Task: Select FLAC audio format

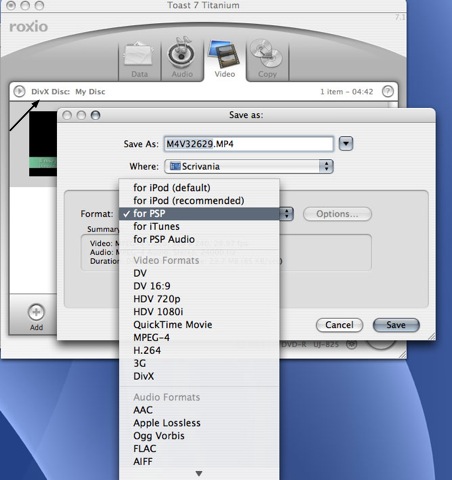Action: pos(199,449)
